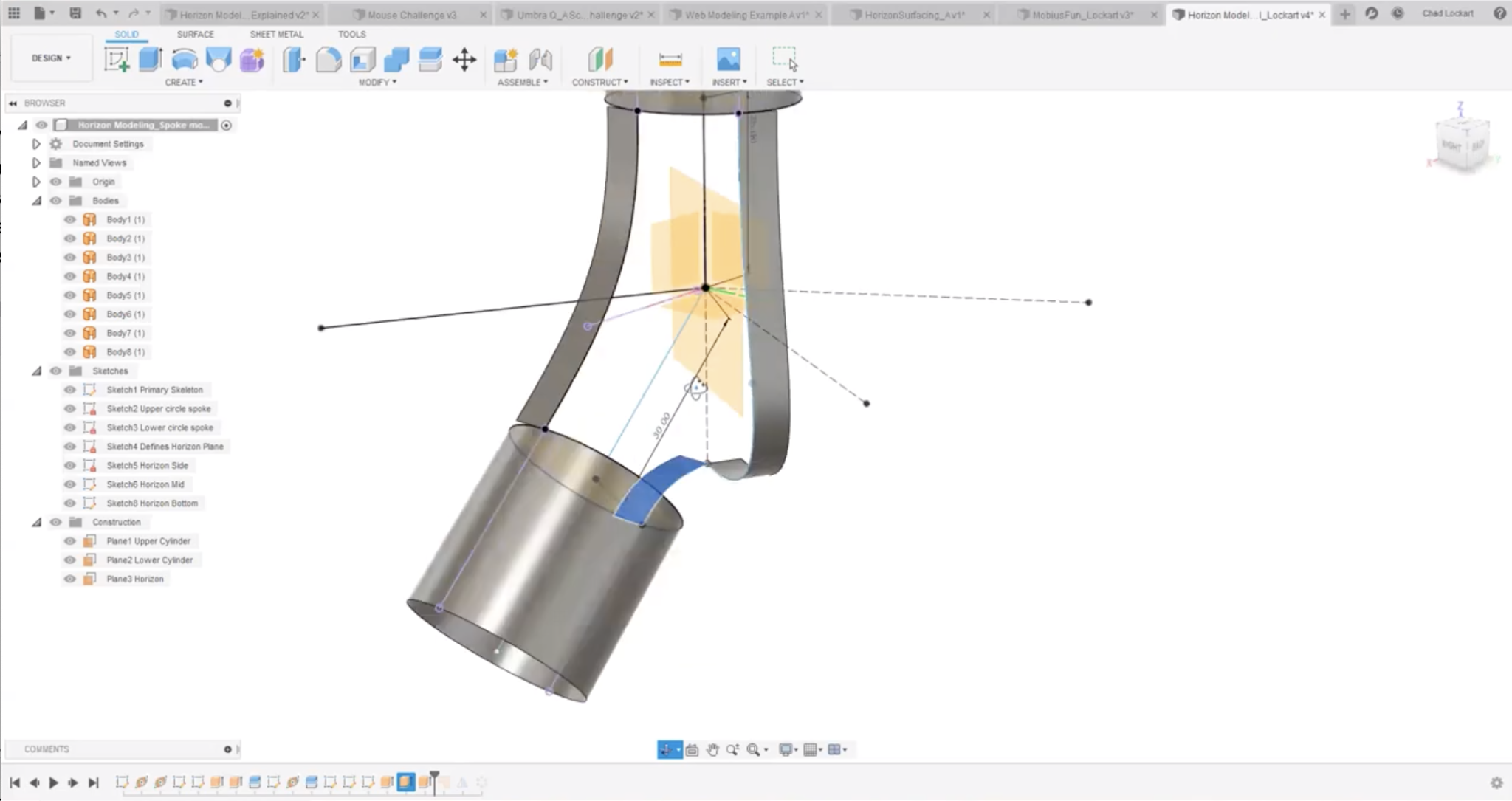Select the Create Sketch tool

tap(115, 60)
